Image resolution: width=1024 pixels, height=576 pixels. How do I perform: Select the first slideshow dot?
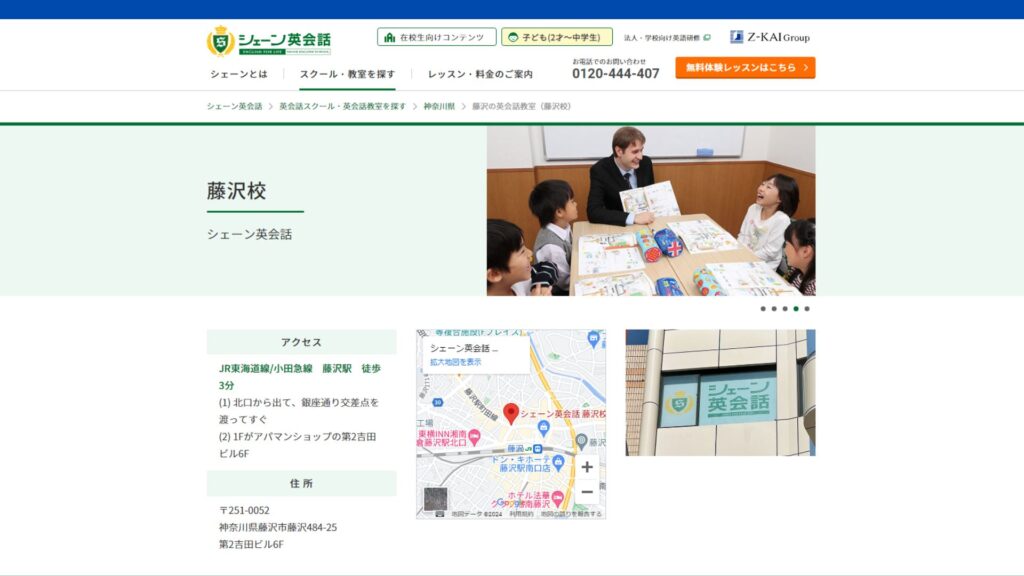pos(763,309)
